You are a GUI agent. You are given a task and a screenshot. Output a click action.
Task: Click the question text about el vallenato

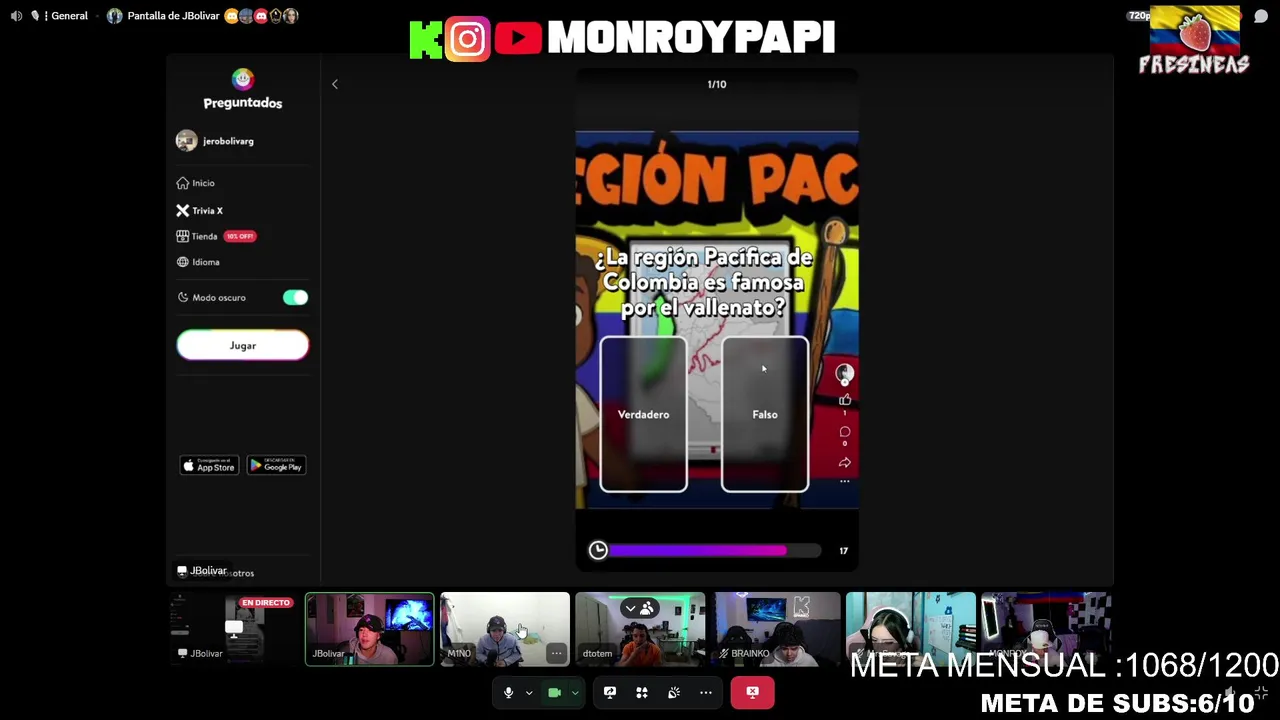click(703, 283)
